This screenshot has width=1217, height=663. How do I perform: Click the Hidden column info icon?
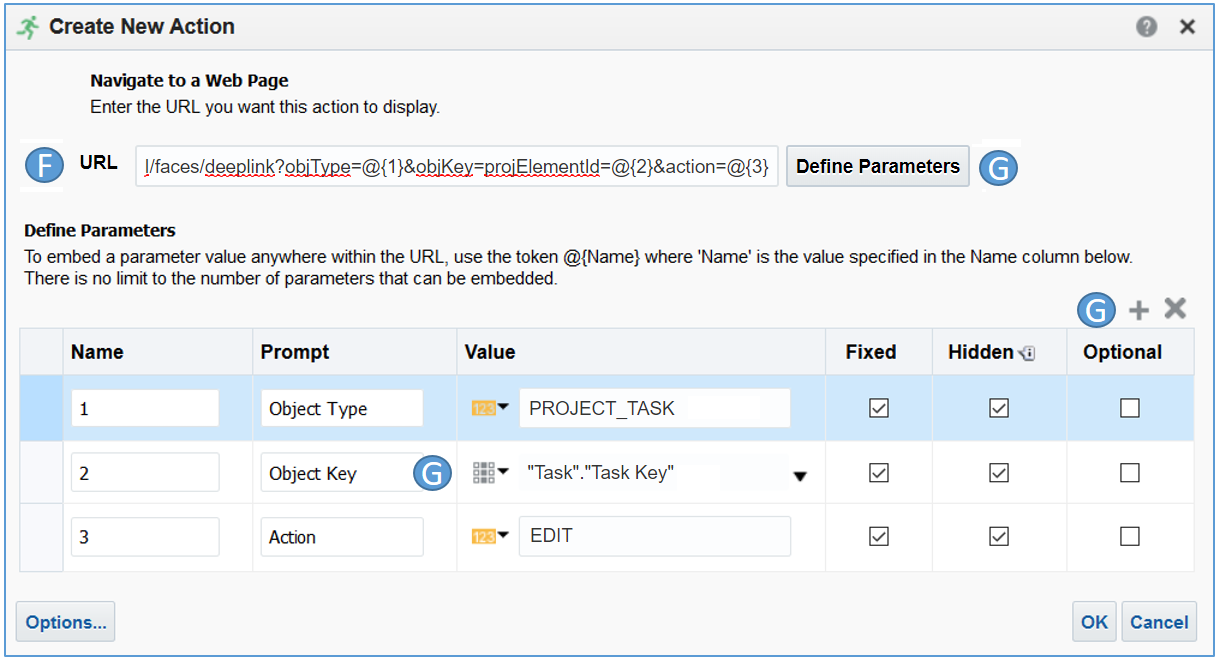tap(1028, 353)
